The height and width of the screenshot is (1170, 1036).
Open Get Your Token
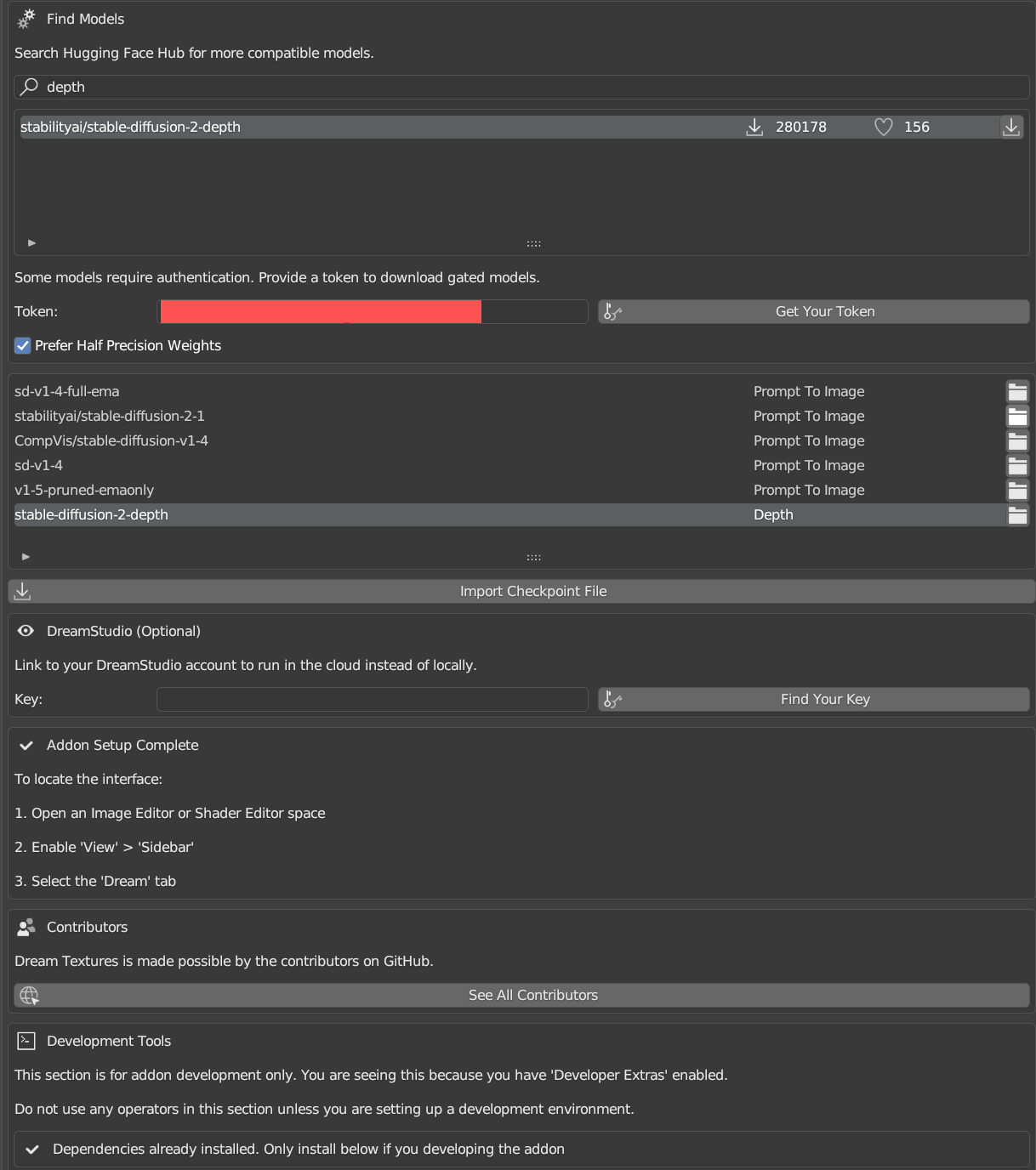pos(824,311)
